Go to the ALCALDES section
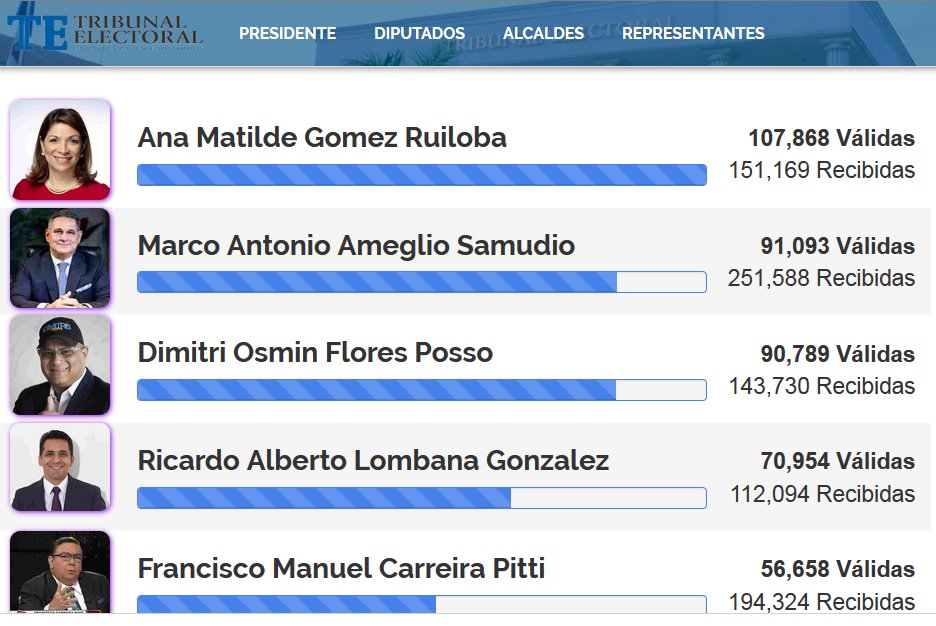The image size is (936, 626). (x=543, y=33)
